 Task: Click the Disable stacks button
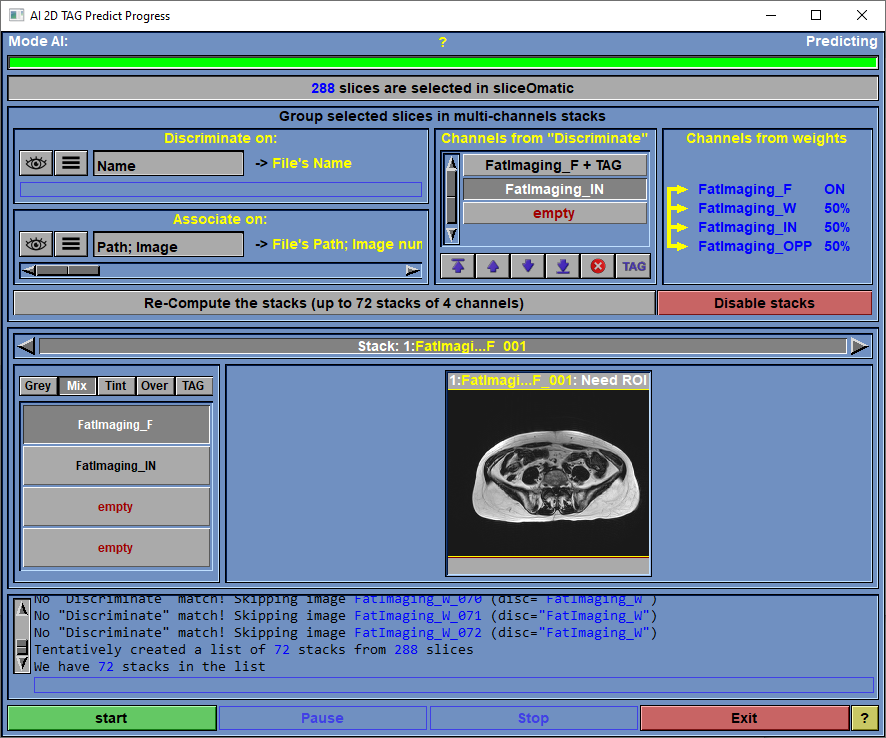tap(765, 303)
